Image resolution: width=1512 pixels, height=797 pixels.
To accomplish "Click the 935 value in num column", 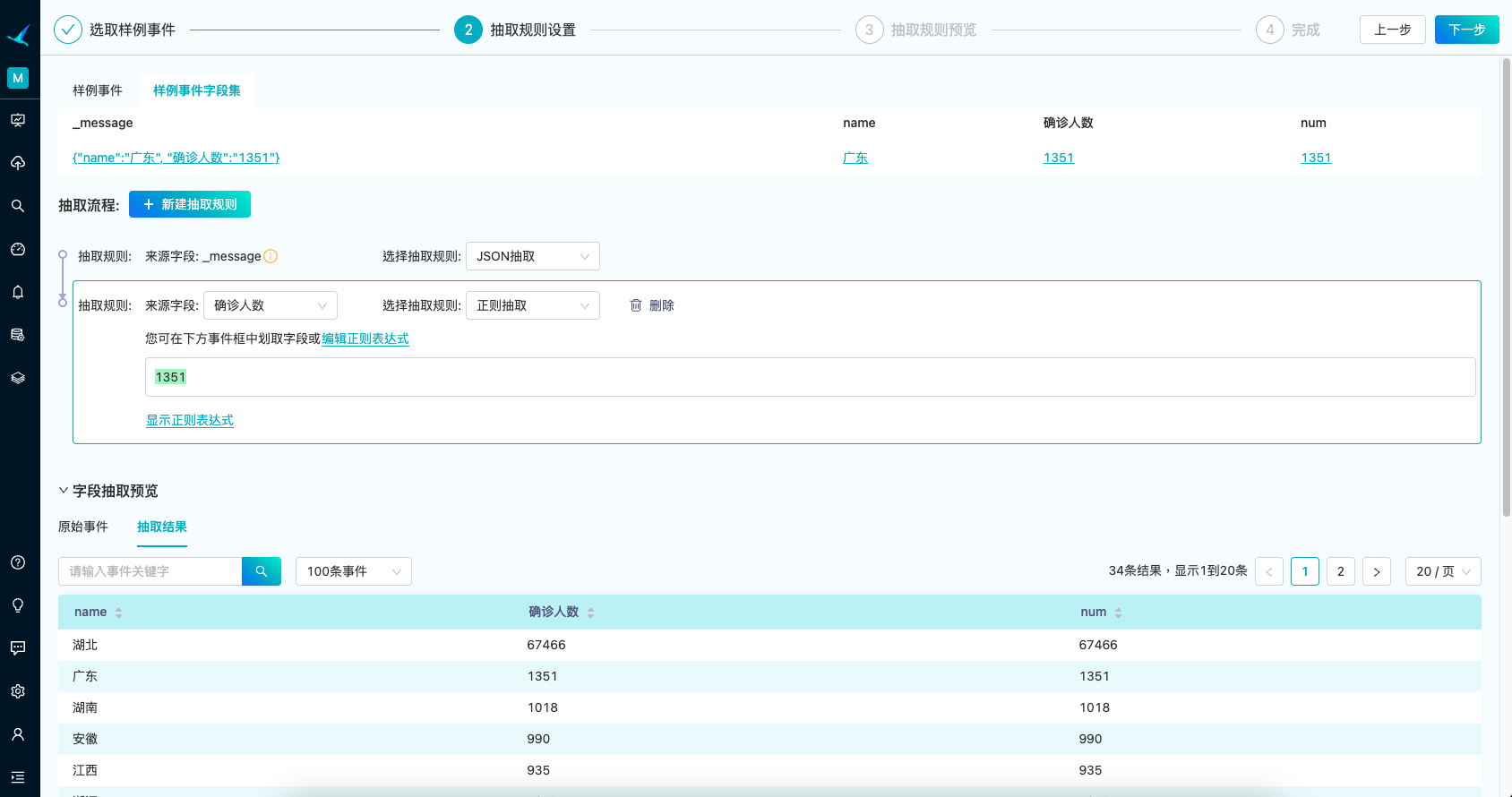I will point(1090,770).
